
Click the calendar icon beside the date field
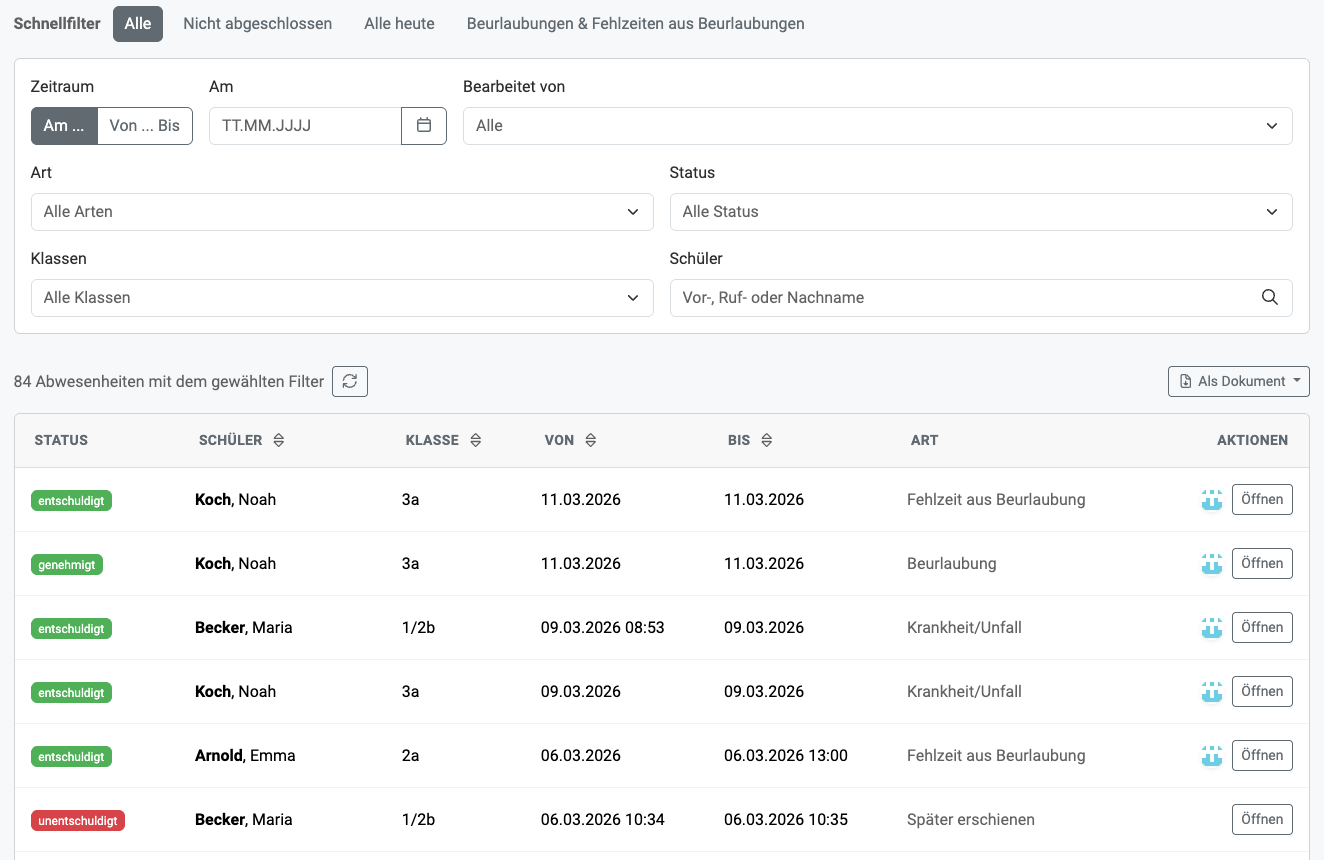pos(424,126)
